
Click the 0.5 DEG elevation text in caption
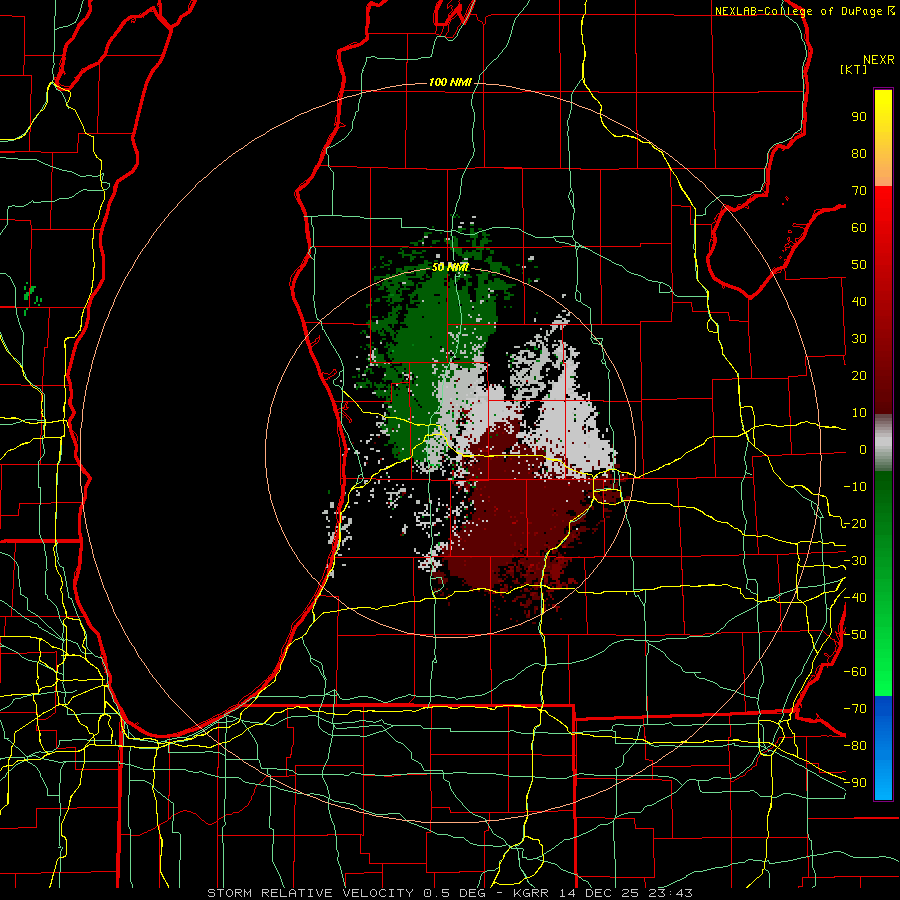[454, 893]
